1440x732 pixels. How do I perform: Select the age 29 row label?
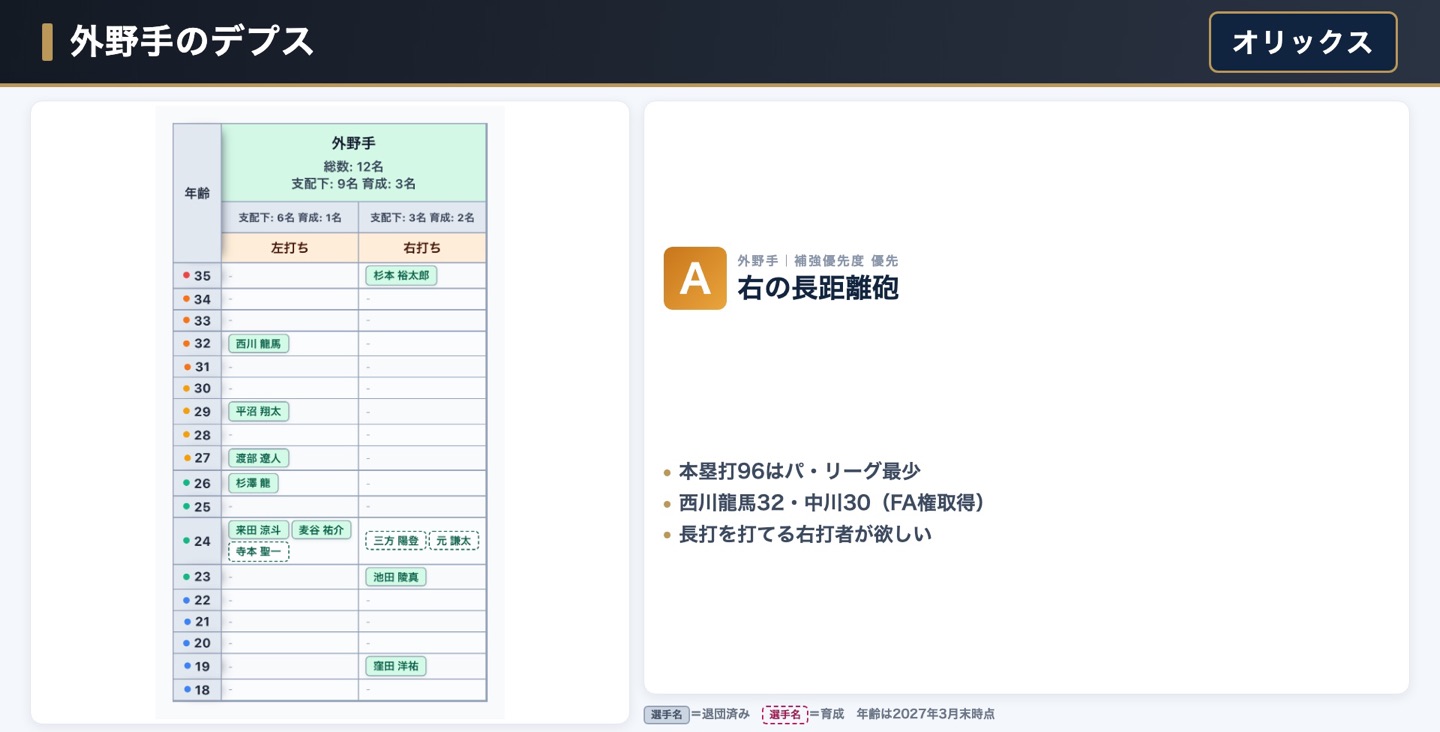point(197,411)
